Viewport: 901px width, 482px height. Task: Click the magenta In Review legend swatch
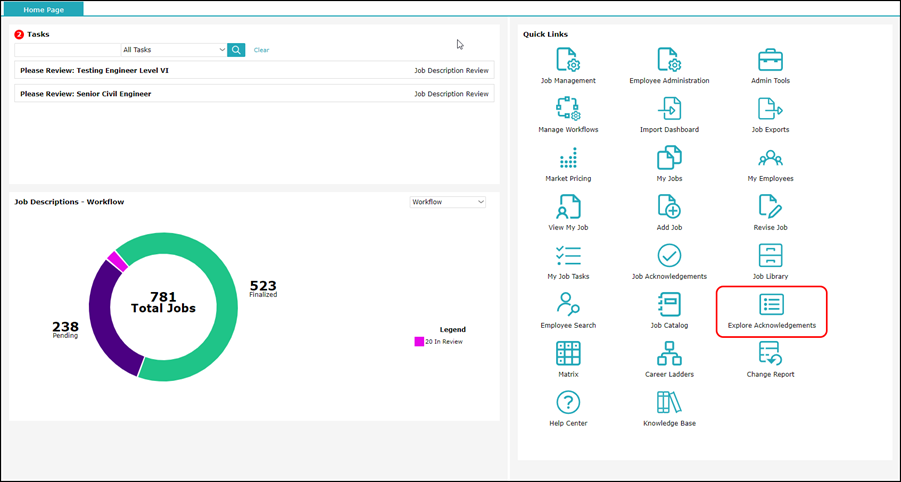419,342
